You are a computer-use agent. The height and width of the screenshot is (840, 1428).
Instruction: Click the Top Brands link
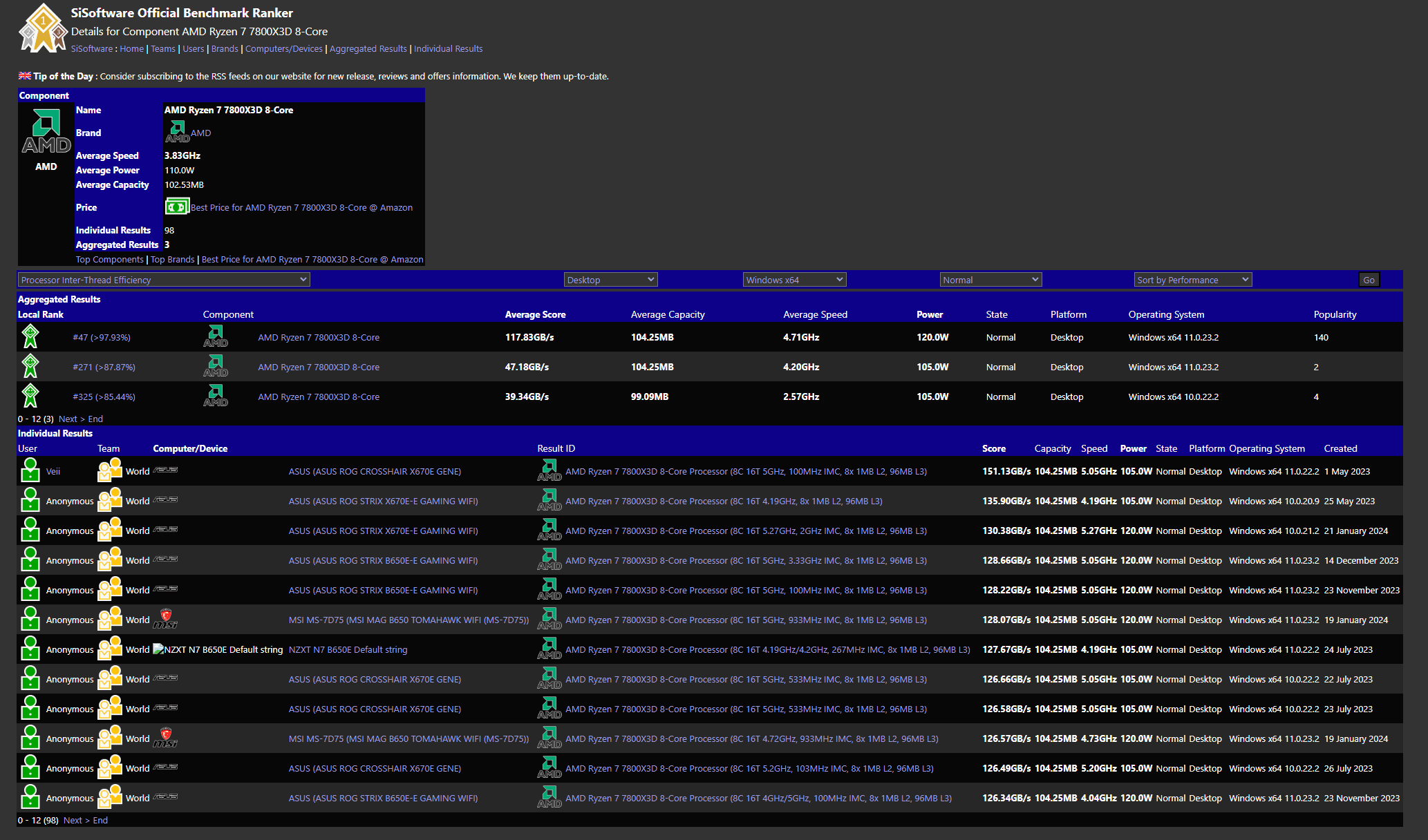pos(173,259)
